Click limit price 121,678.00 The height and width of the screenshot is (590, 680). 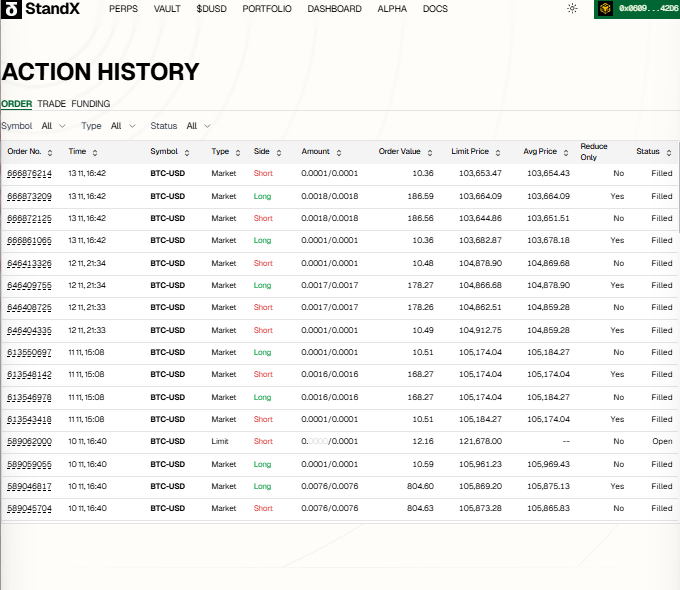(x=481, y=441)
